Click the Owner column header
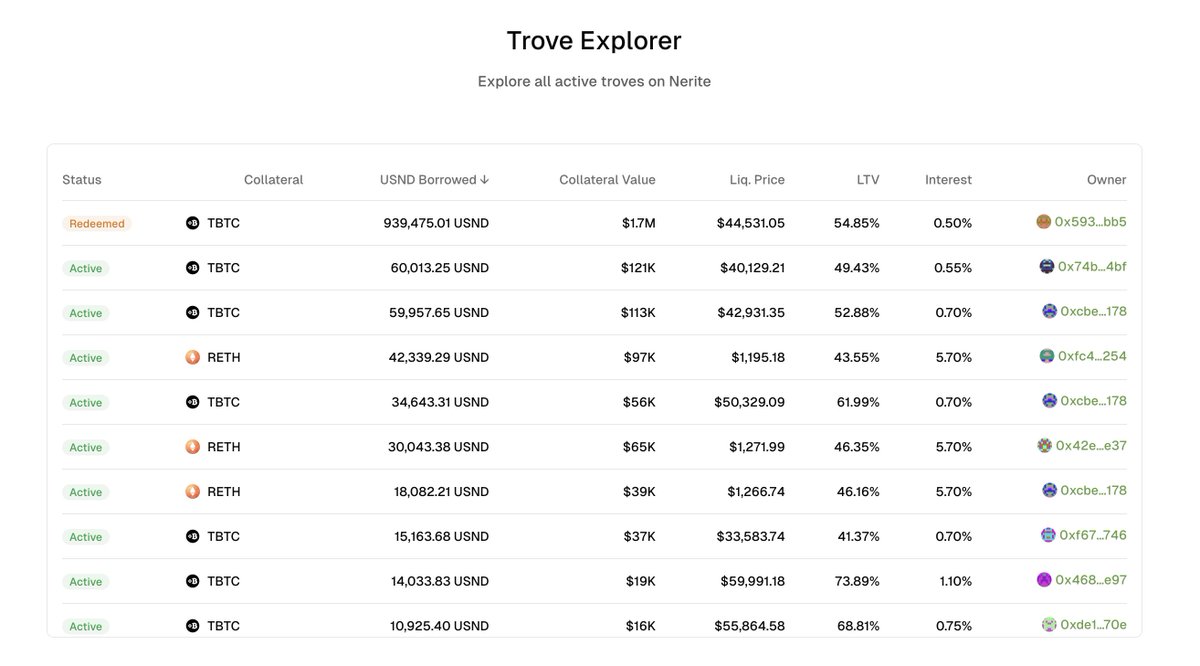This screenshot has width=1200, height=666. click(1107, 180)
